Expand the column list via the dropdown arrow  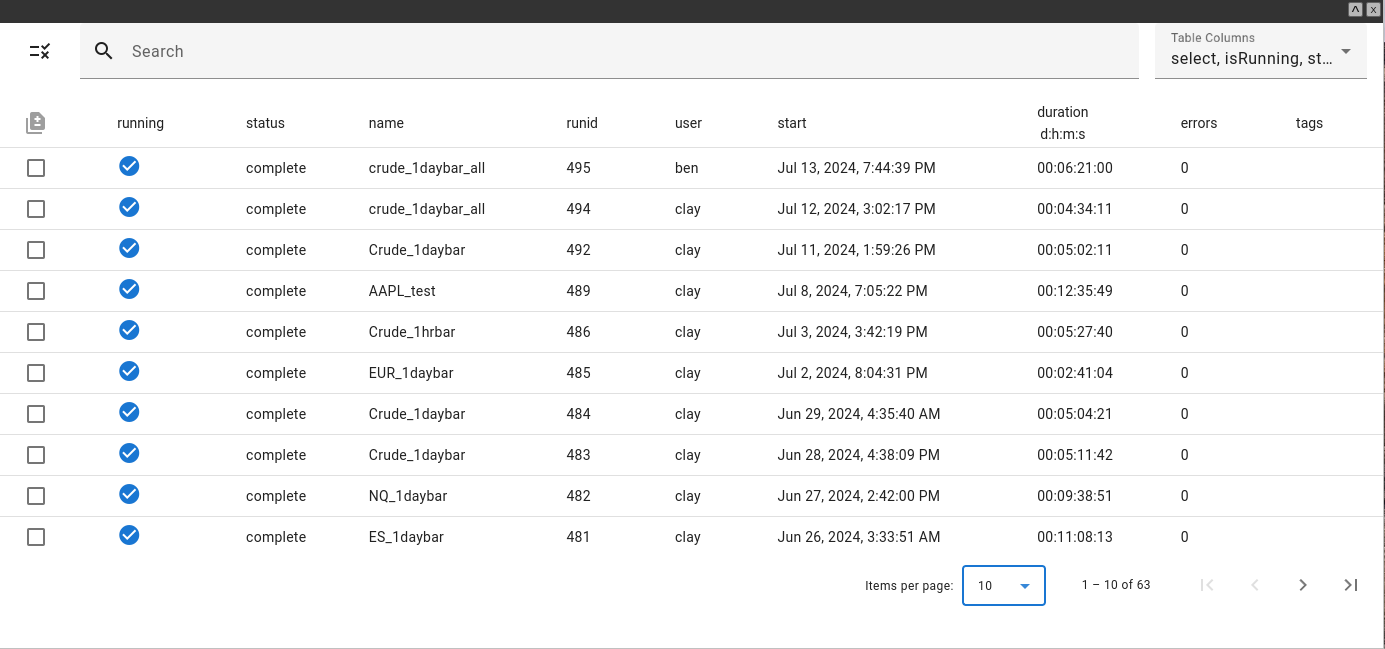click(x=1346, y=51)
